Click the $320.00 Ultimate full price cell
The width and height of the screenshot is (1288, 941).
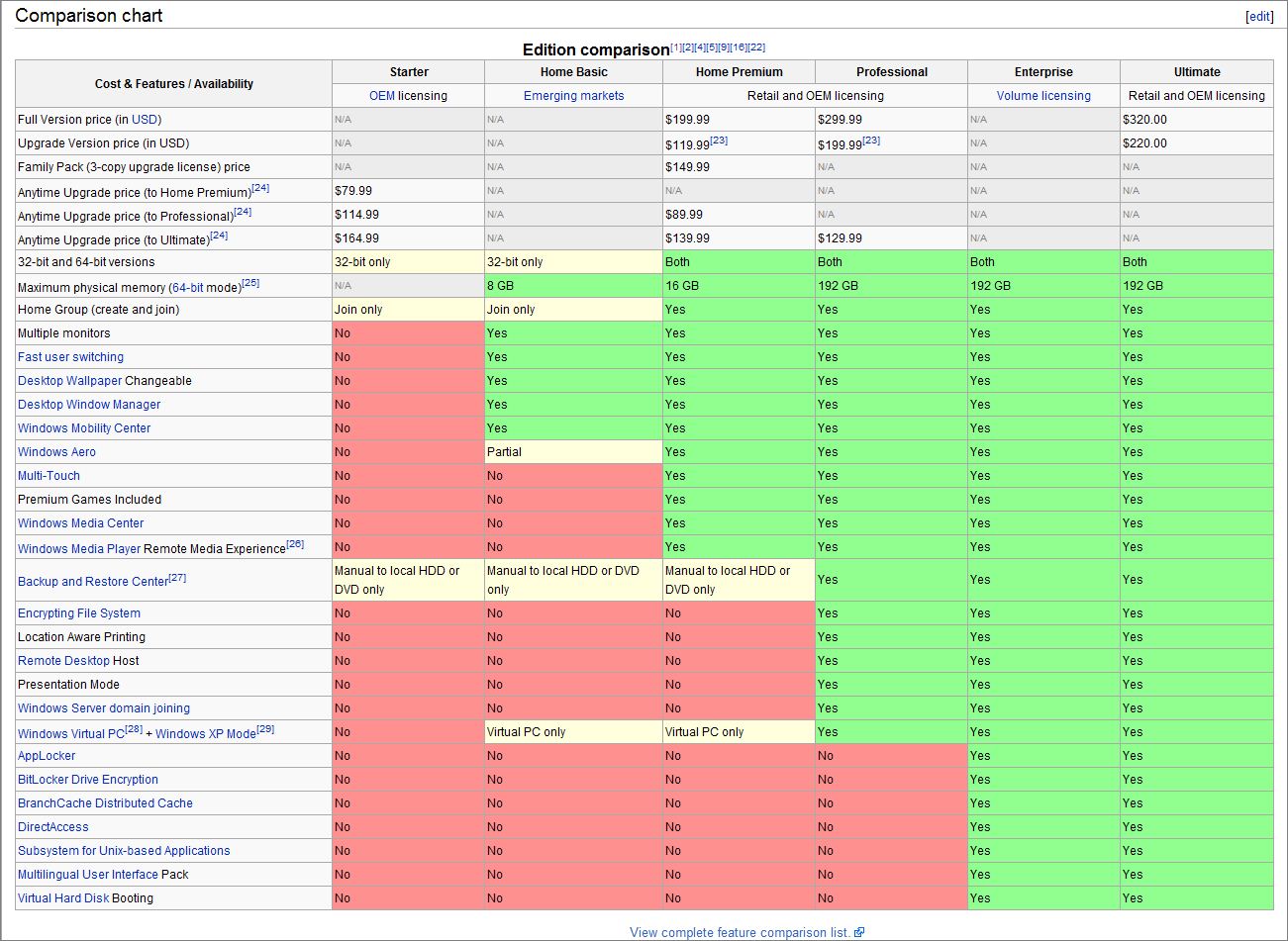click(x=1197, y=120)
